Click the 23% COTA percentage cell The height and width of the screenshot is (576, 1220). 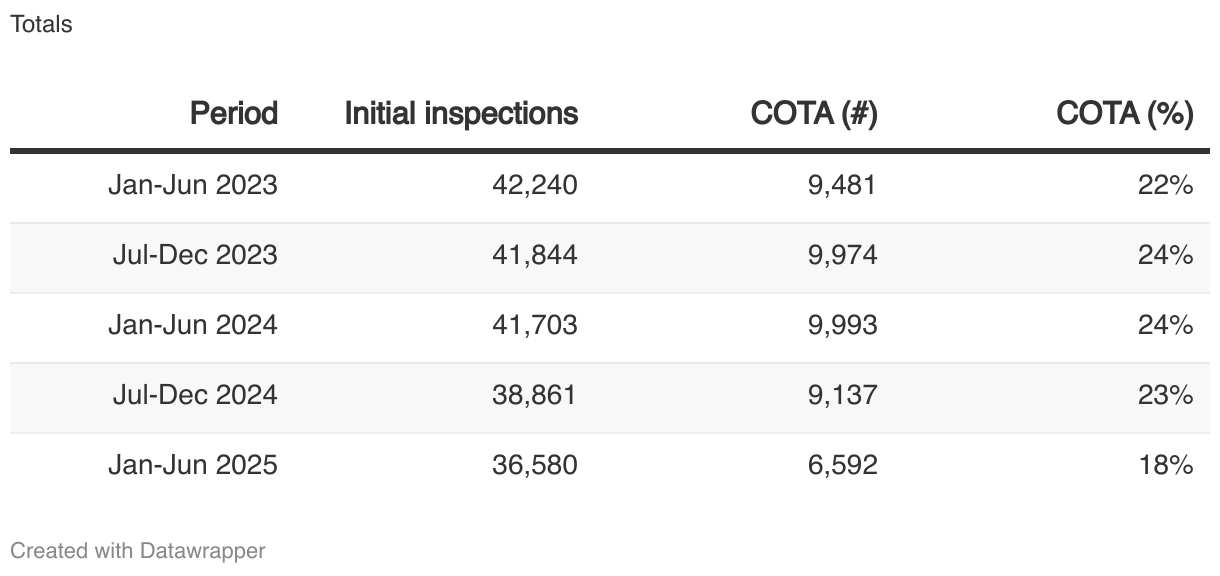[1166, 396]
